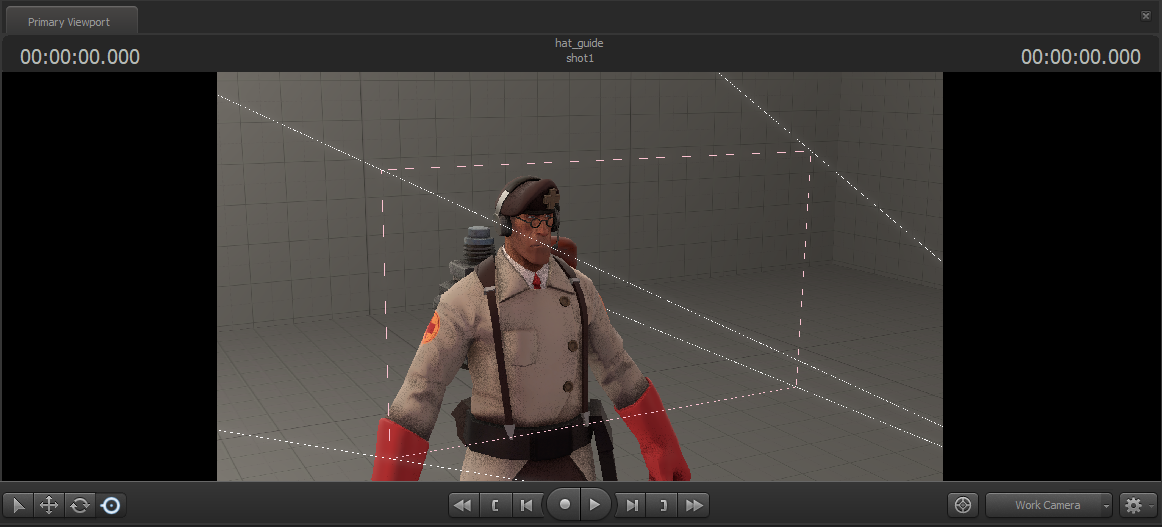Click the right timecode display

pyautogui.click(x=1080, y=57)
